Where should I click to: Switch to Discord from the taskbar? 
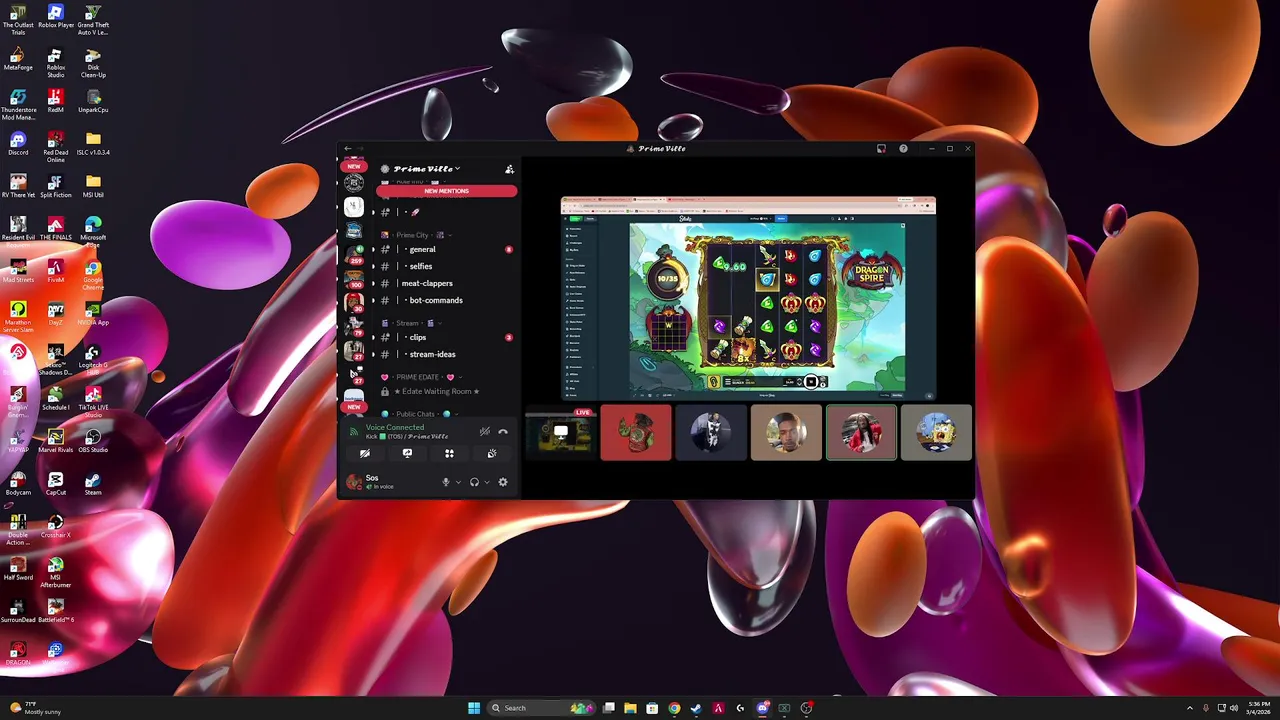tap(762, 708)
